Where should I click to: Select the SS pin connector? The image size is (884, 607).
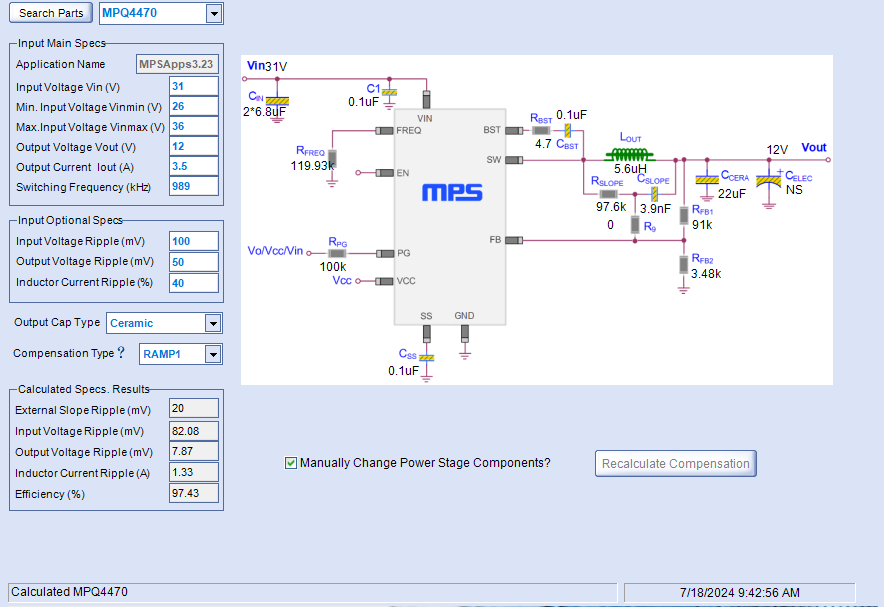pyautogui.click(x=427, y=334)
